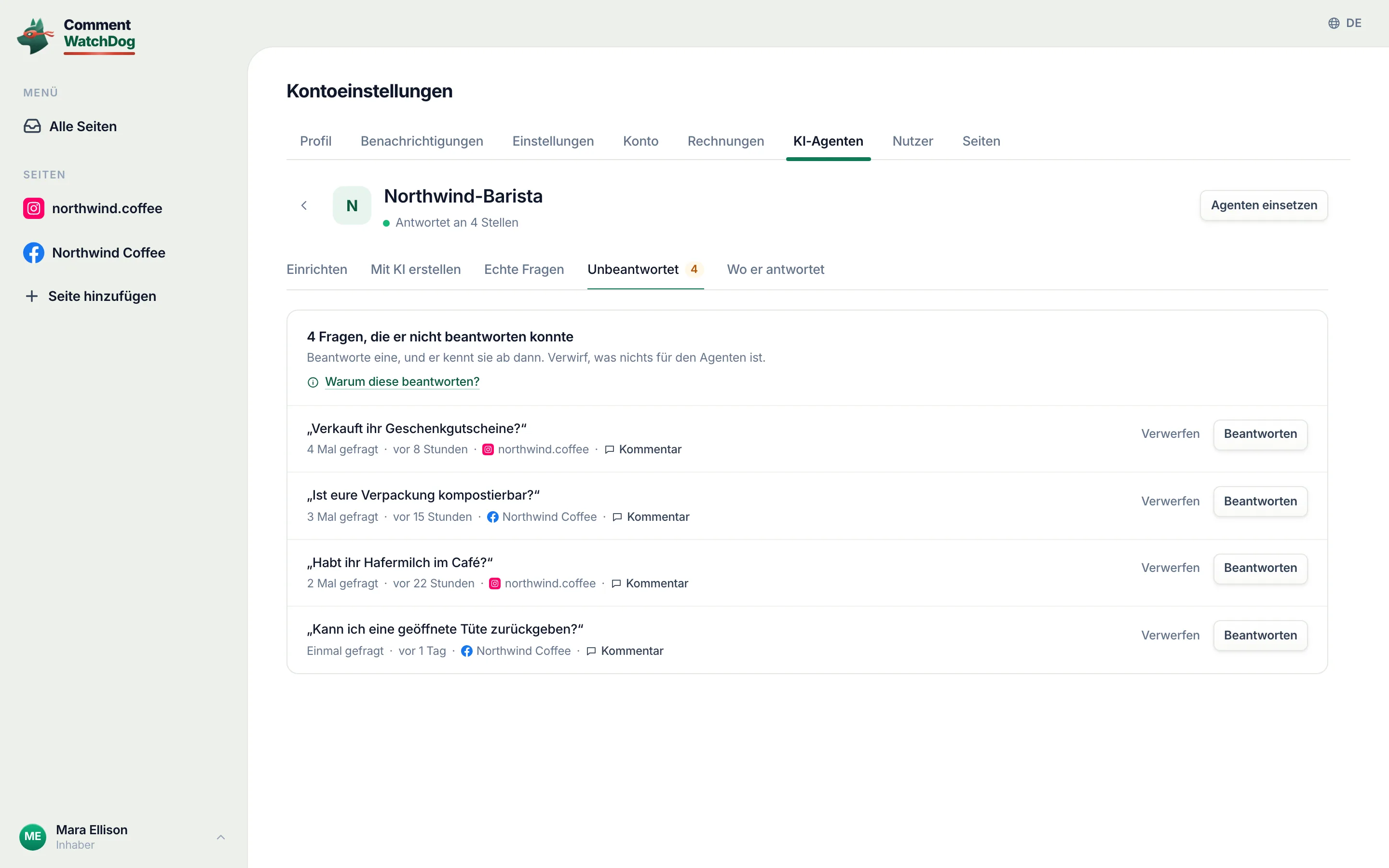Click the inbox icon beside Alle Seiten
1389x868 pixels.
(x=32, y=126)
